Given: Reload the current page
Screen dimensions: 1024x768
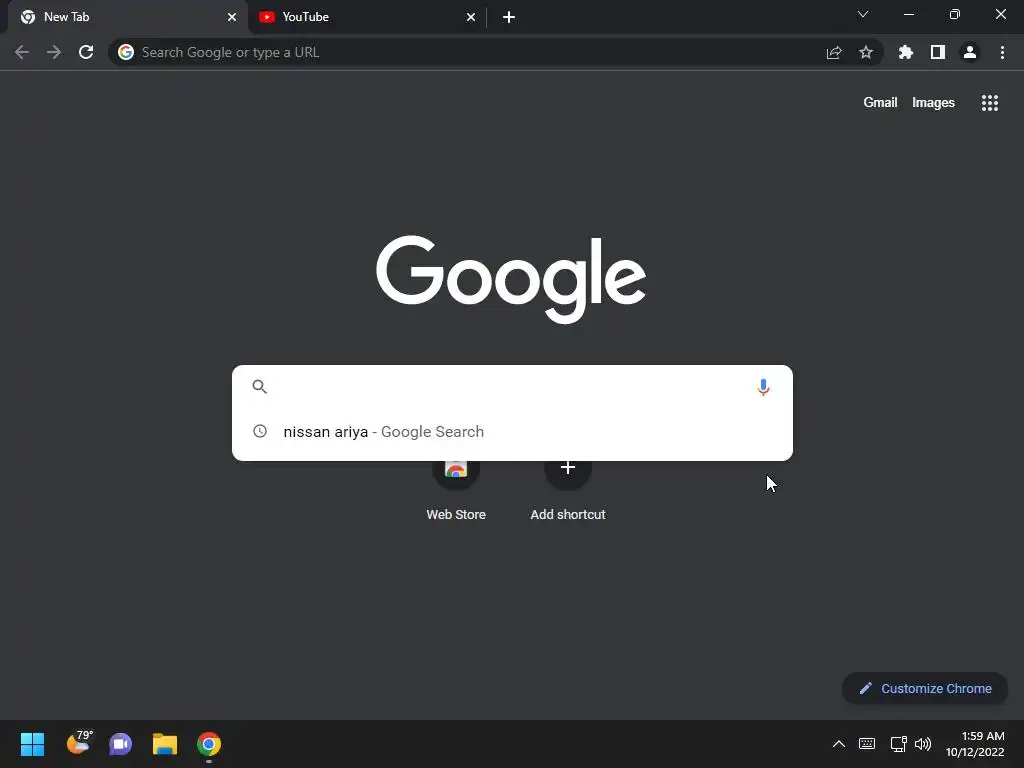Looking at the screenshot, I should [x=86, y=52].
